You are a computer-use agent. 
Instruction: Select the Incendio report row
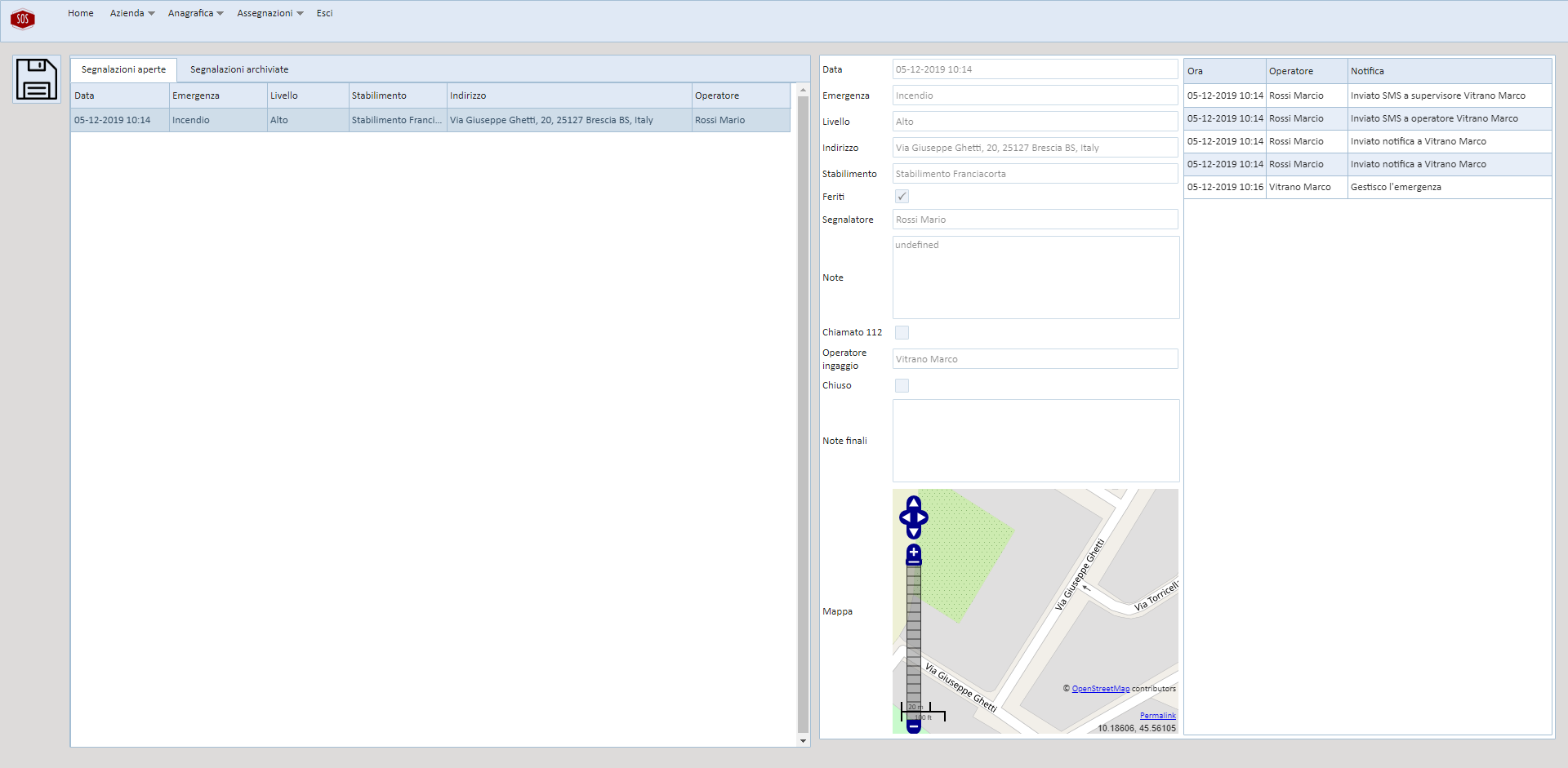point(430,120)
